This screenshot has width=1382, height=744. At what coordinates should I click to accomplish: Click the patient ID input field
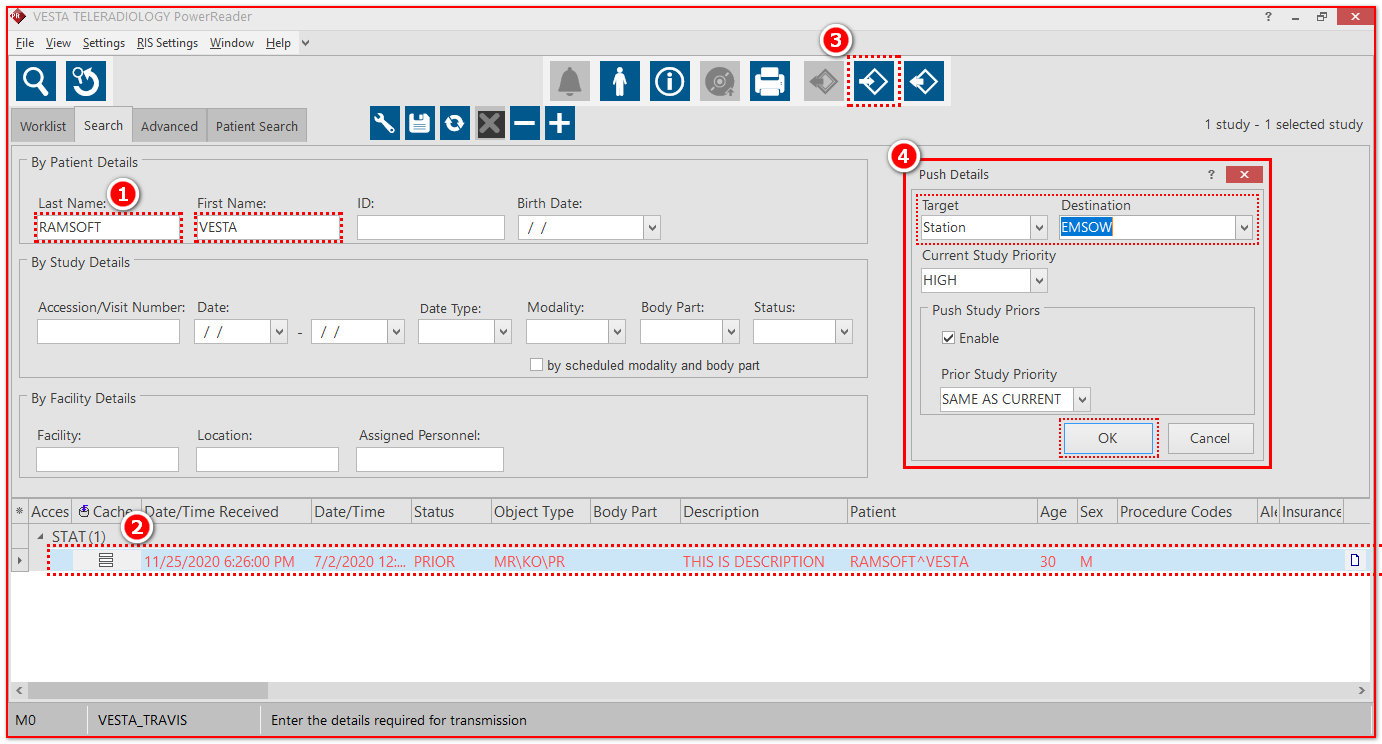(x=431, y=227)
